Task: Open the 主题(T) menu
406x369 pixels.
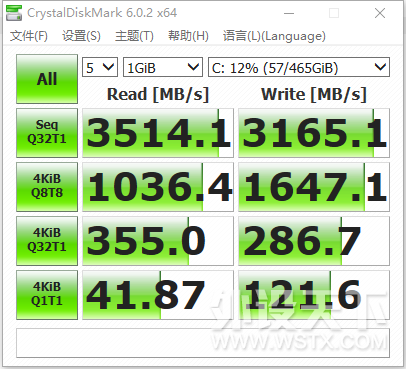Action: [x=134, y=36]
